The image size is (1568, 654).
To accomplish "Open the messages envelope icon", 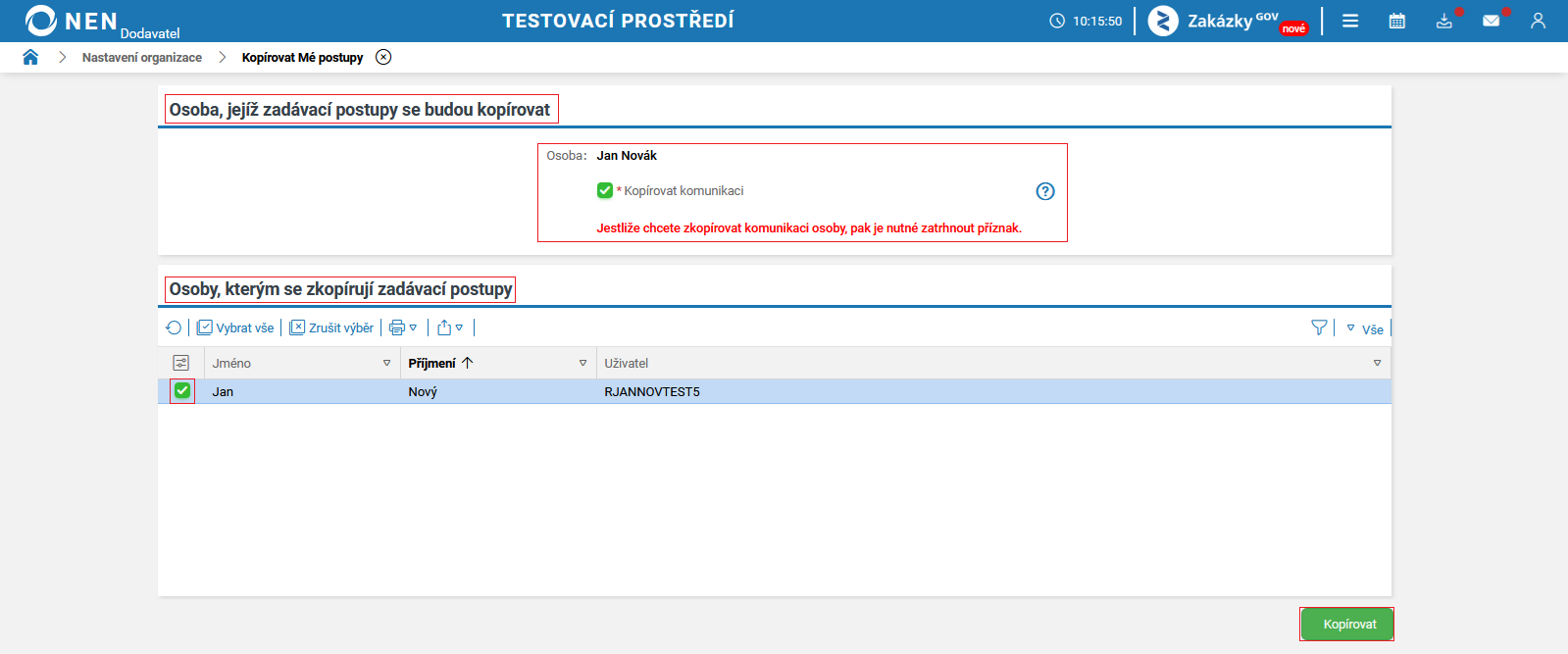I will click(1492, 21).
